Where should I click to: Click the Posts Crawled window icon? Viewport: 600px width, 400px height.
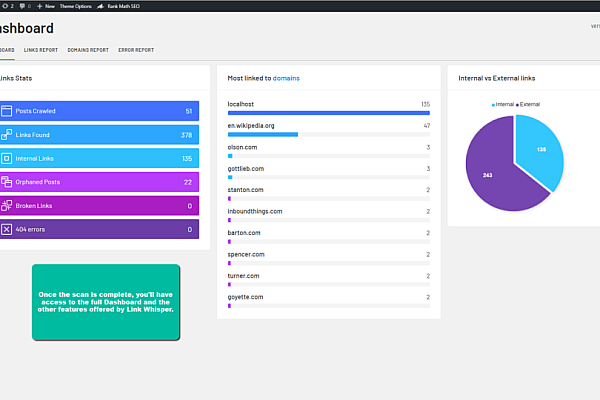pos(7,111)
